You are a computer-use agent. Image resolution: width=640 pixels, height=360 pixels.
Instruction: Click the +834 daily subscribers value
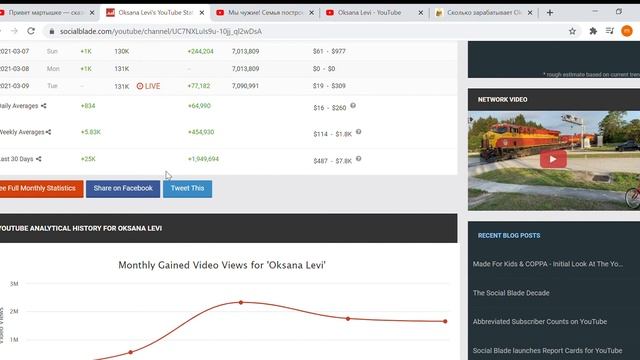pyautogui.click(x=88, y=106)
